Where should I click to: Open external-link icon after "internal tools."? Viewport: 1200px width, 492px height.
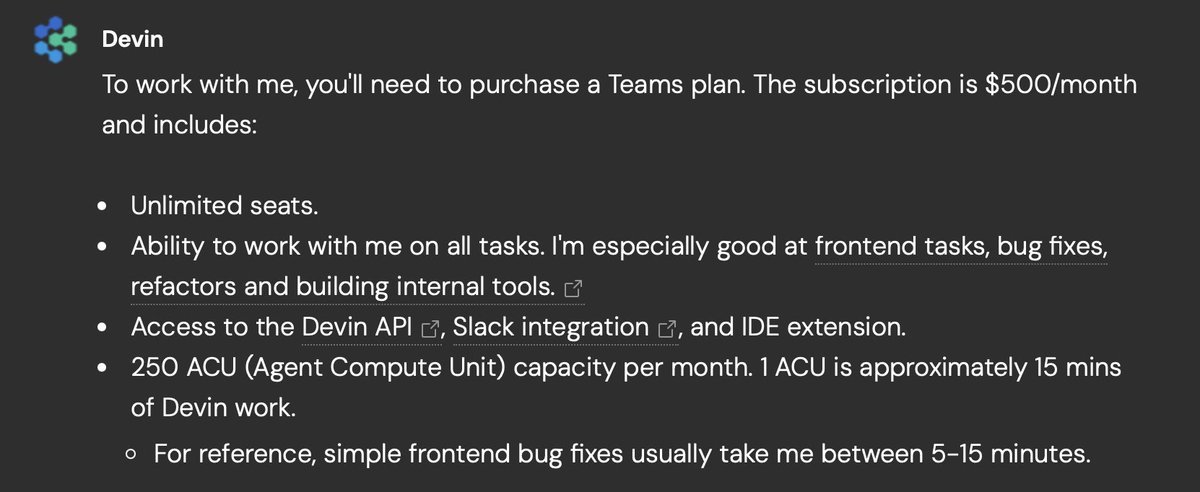574,288
